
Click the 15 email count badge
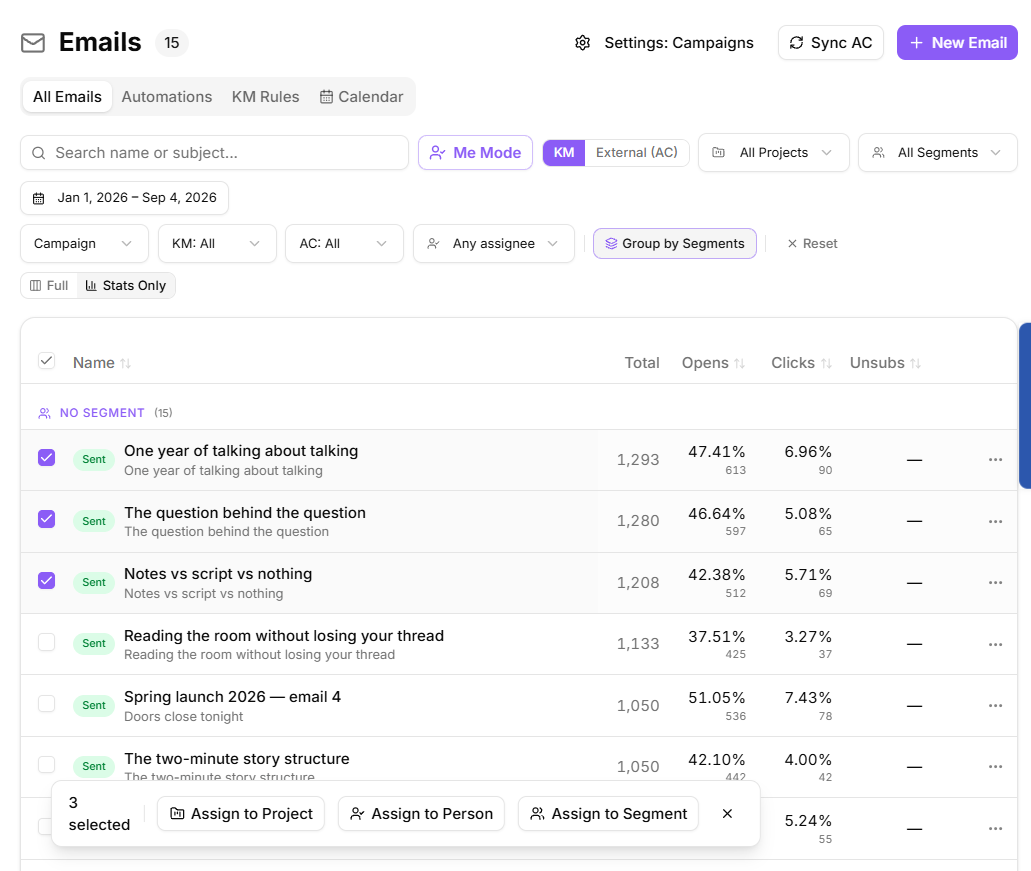point(172,43)
